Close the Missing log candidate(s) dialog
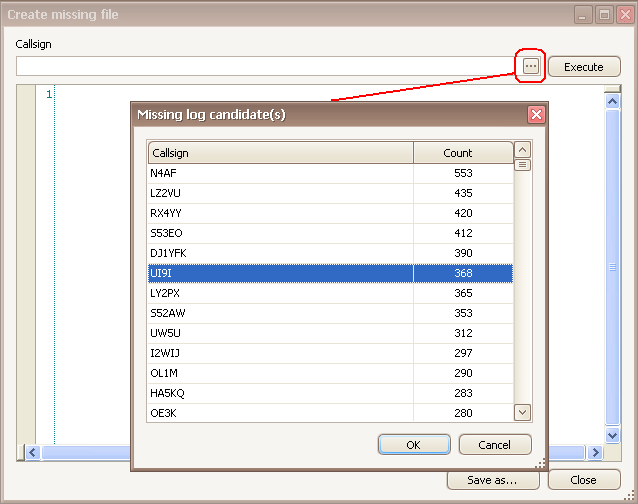Image resolution: width=638 pixels, height=504 pixels. (536, 115)
